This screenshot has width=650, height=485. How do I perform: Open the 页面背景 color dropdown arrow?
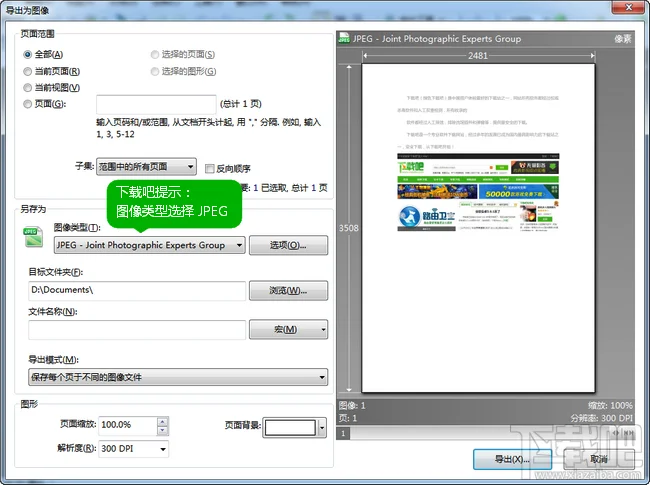(322, 428)
